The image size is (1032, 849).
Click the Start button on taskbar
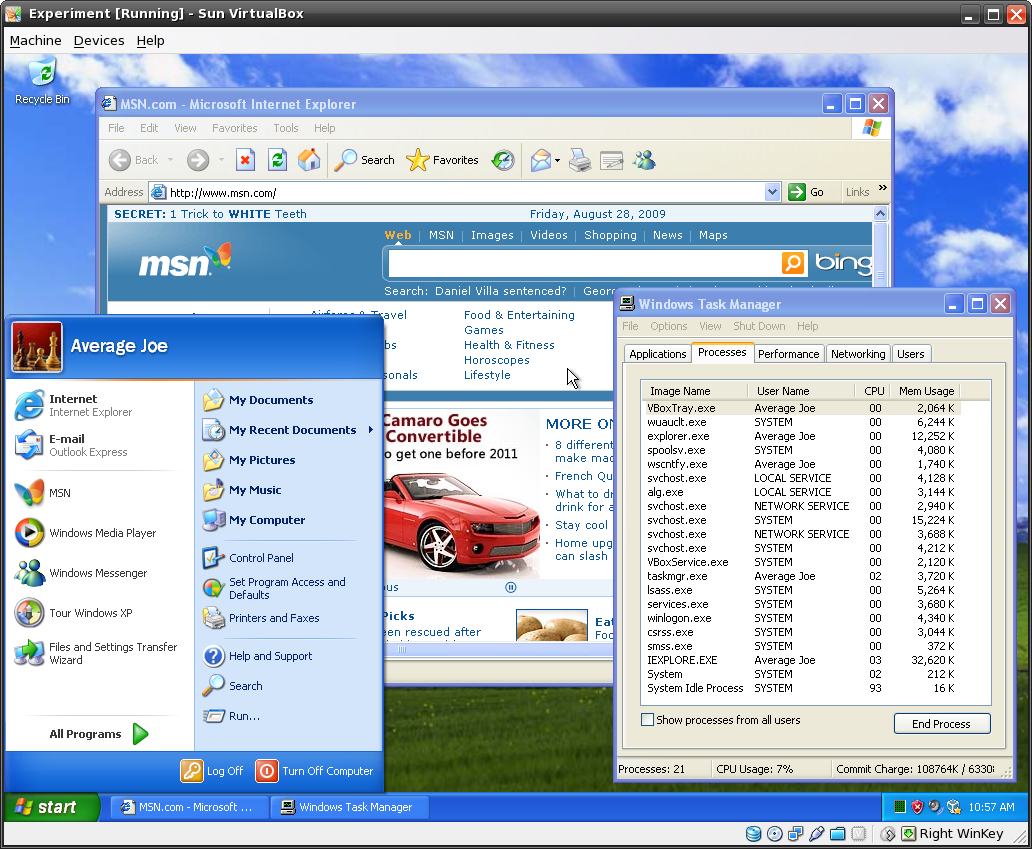coord(51,807)
